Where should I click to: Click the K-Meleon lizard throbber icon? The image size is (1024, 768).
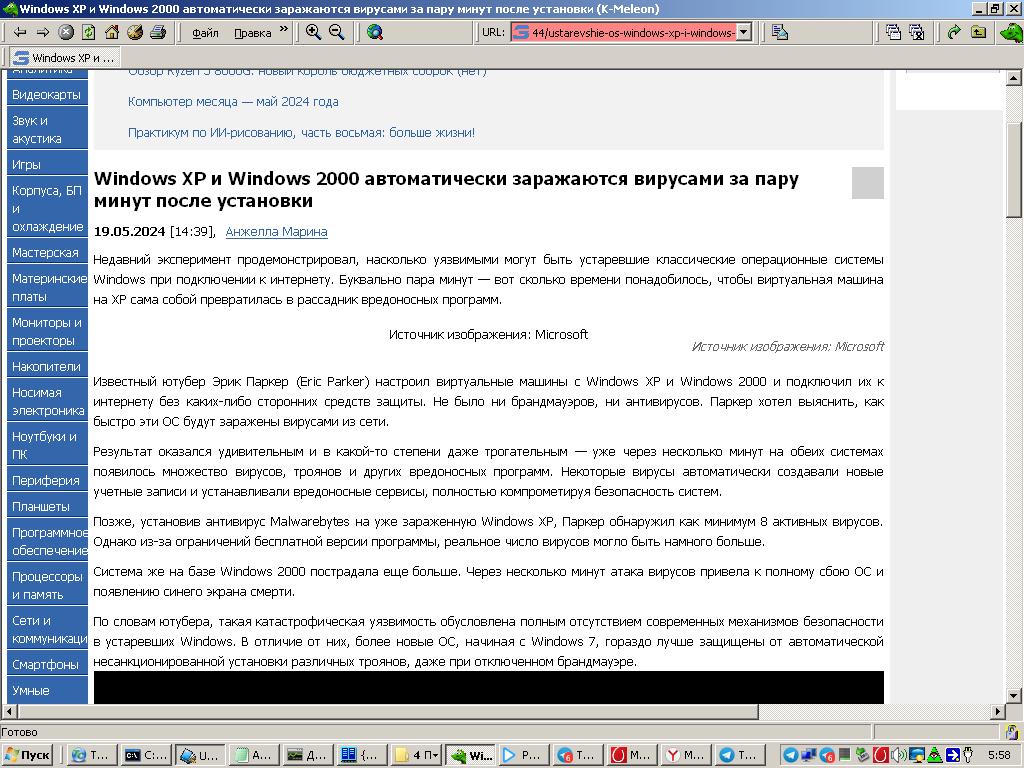1012,32
